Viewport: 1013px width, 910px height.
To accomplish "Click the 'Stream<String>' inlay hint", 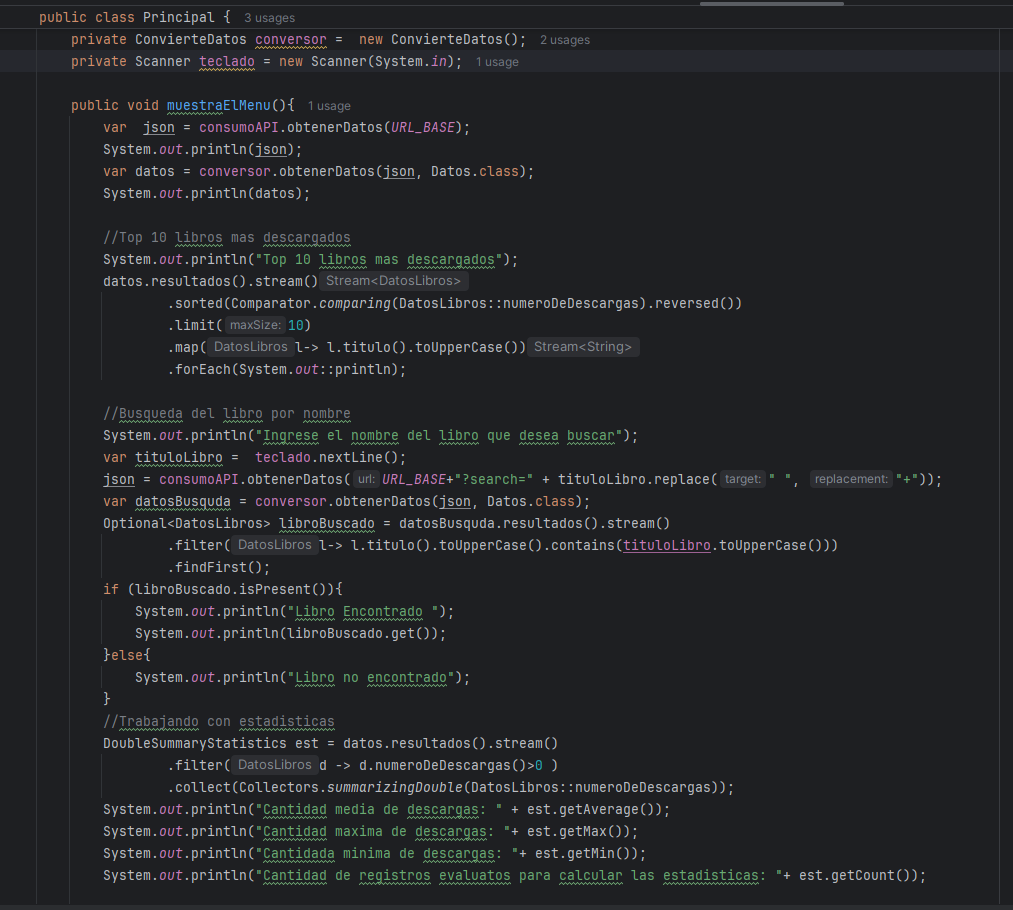I will click(583, 347).
